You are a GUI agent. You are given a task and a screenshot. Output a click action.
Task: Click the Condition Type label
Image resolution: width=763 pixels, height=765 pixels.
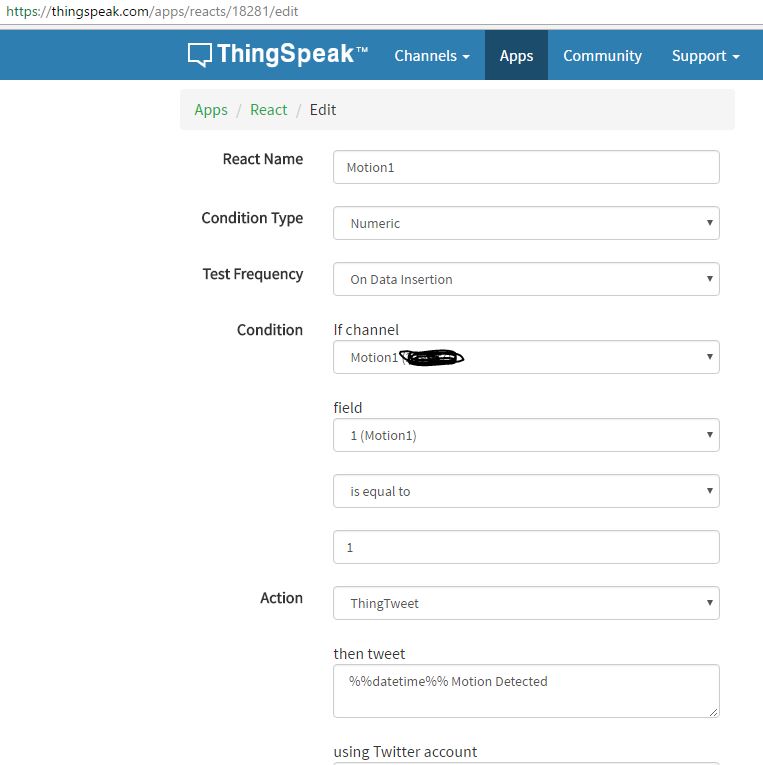point(252,218)
